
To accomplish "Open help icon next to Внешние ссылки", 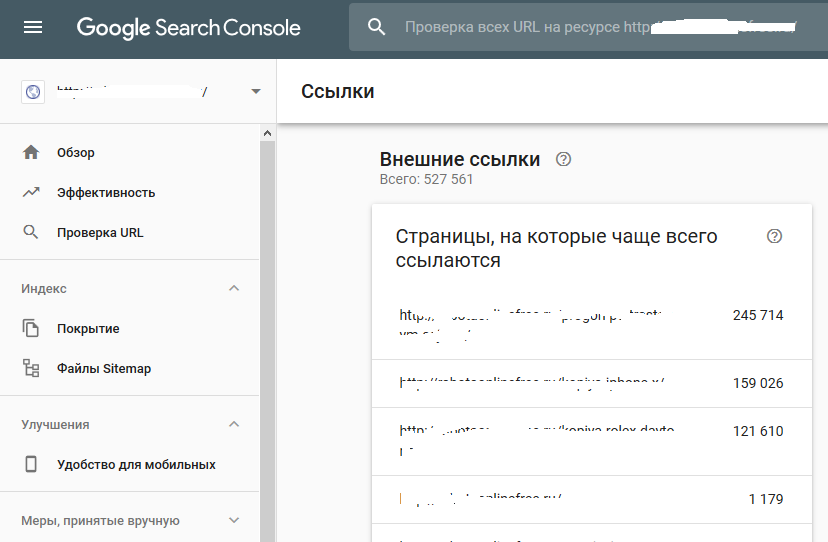I will click(563, 160).
